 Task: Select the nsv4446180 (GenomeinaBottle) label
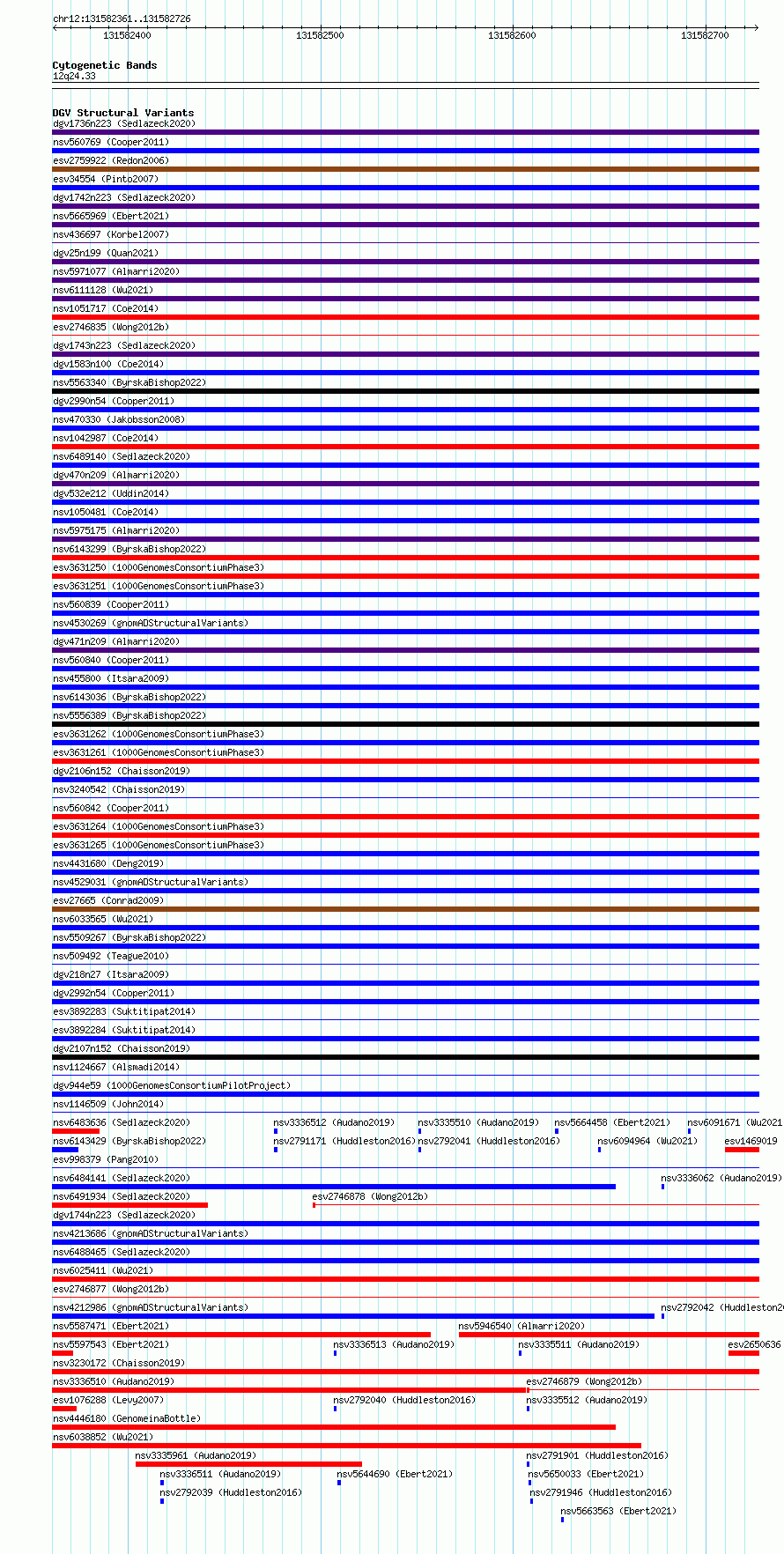coord(127,1418)
